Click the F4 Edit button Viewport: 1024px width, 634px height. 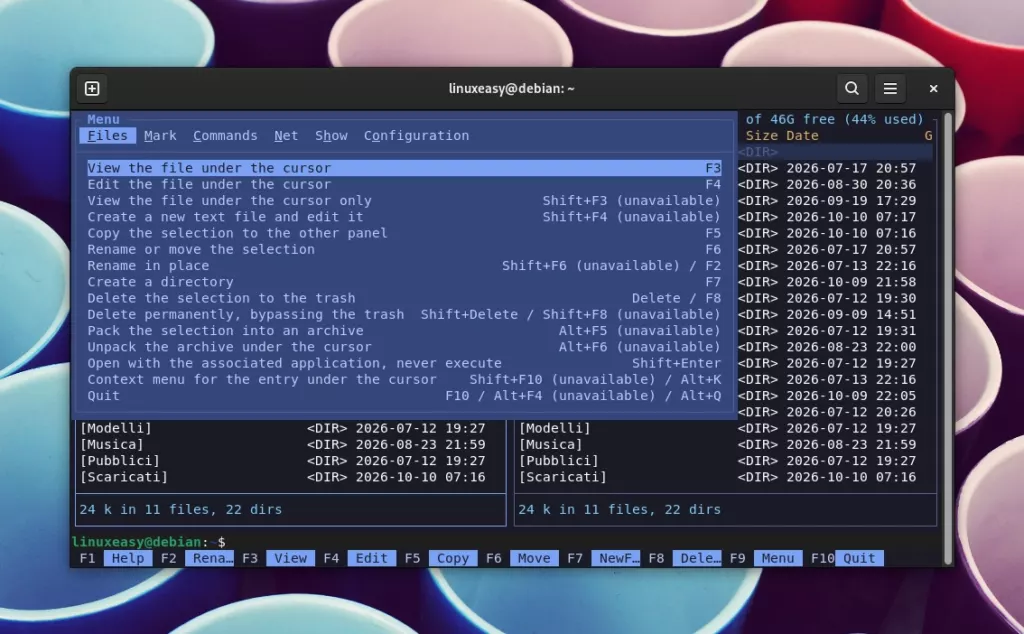[x=372, y=558]
